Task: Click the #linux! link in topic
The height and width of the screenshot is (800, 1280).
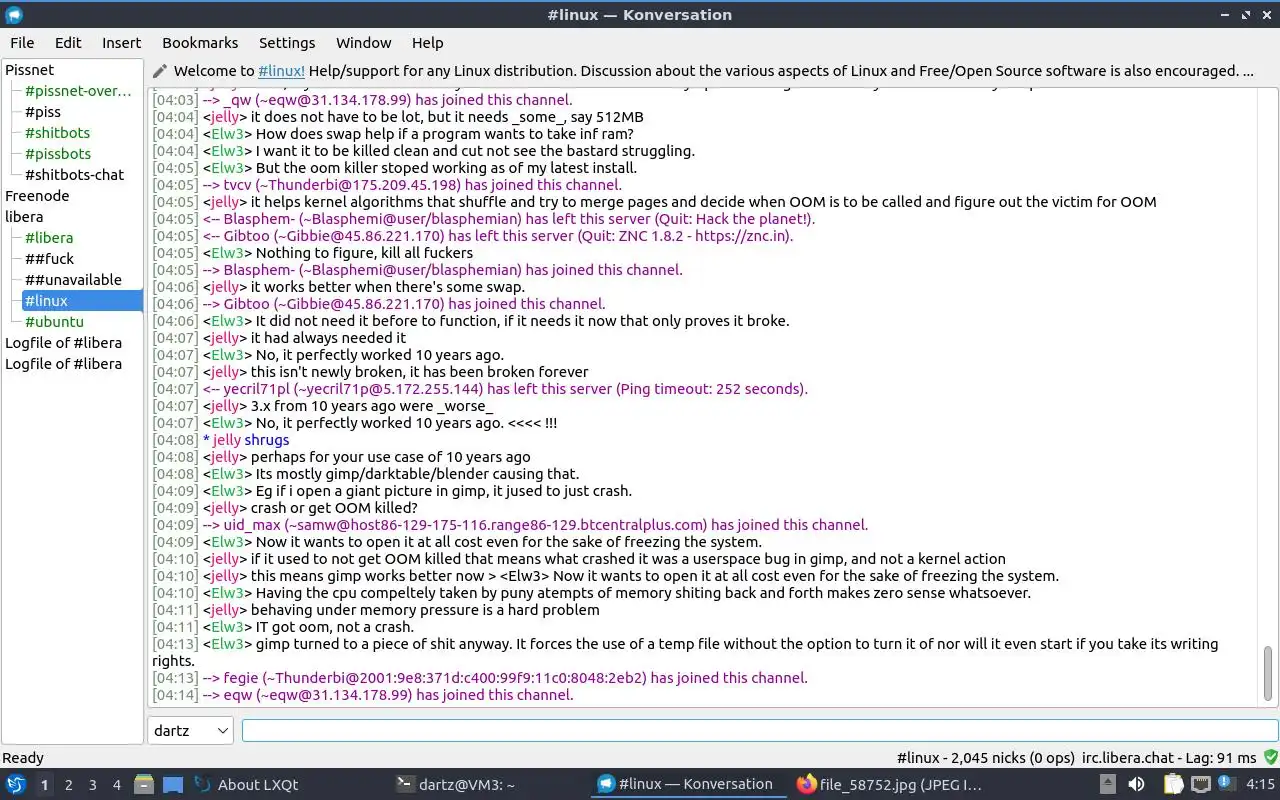Action: click(282, 71)
